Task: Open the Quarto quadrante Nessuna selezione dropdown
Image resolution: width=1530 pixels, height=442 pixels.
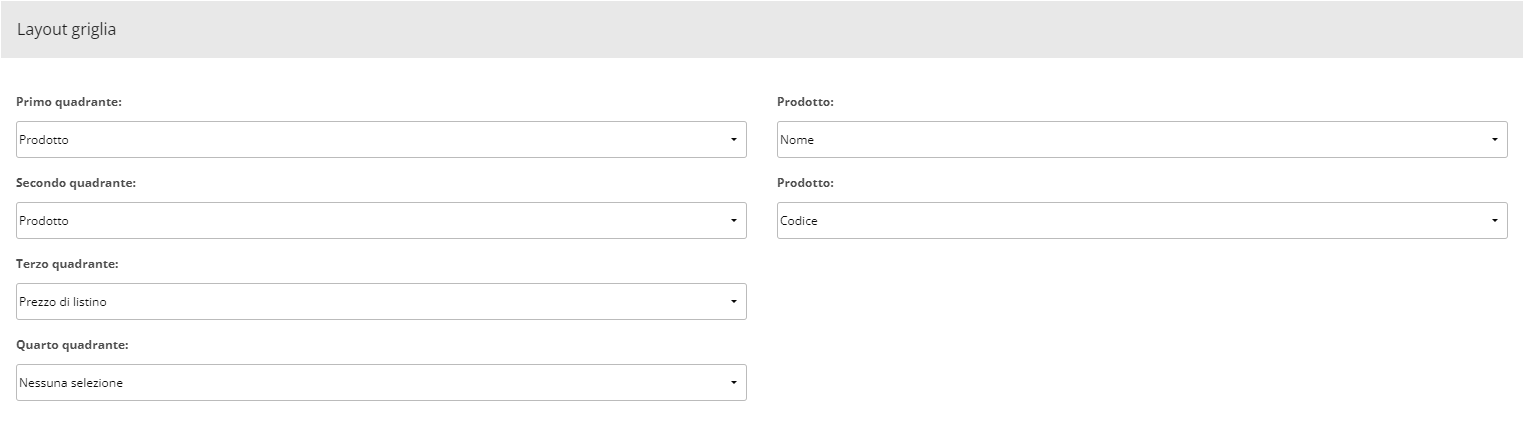Action: pyautogui.click(x=381, y=383)
